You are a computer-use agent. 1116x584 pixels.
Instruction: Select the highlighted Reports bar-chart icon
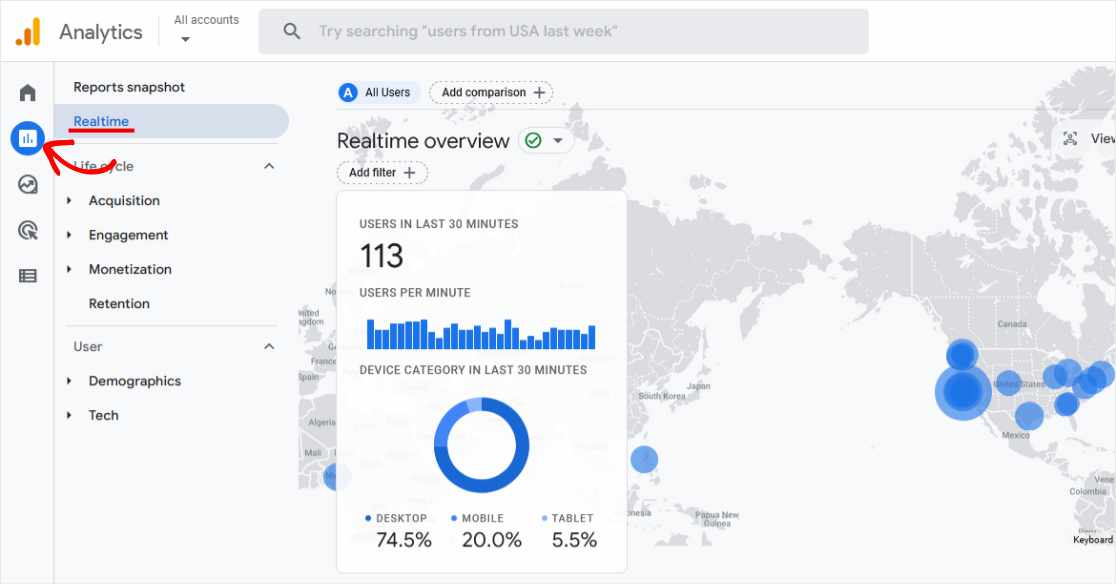click(x=27, y=138)
